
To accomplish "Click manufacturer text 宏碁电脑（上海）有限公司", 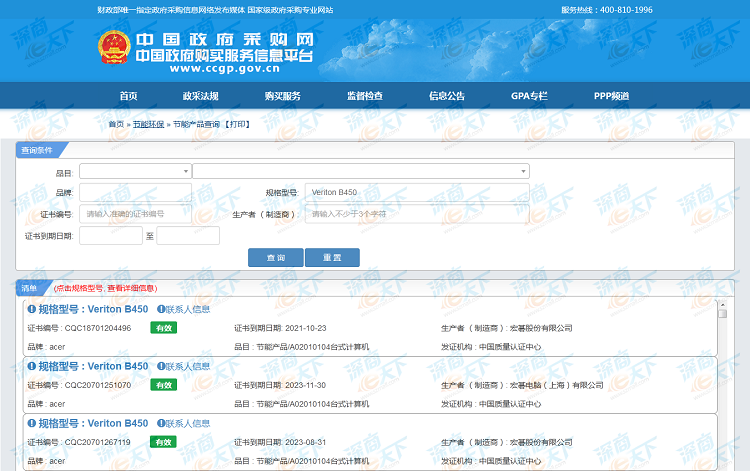I will click(x=557, y=385).
